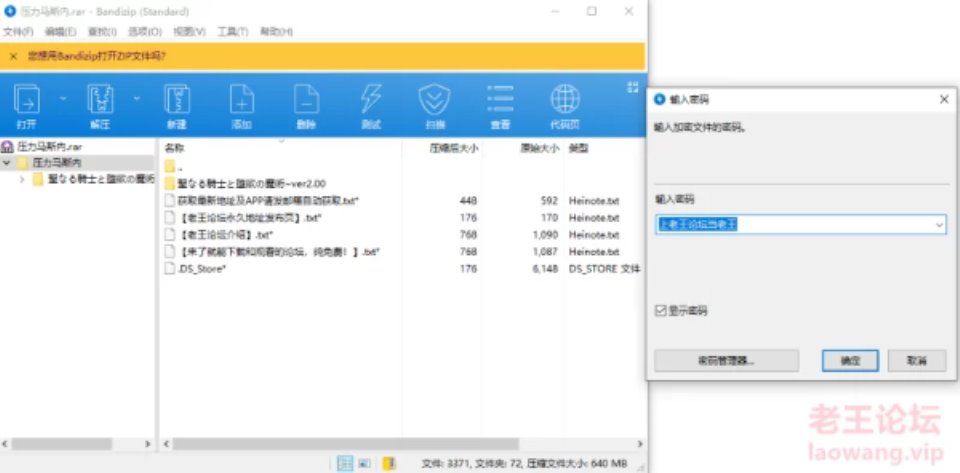Click the Add (添加) file icon
The image size is (960, 473).
point(242,100)
